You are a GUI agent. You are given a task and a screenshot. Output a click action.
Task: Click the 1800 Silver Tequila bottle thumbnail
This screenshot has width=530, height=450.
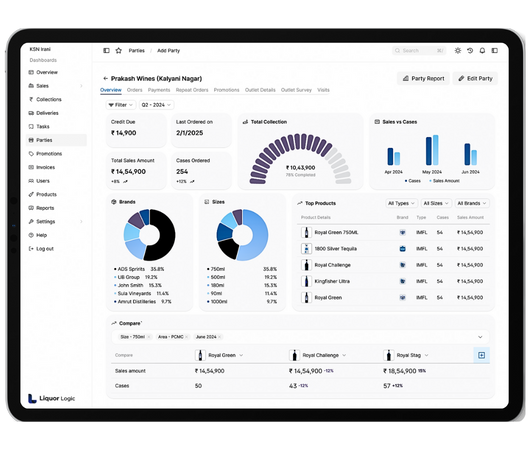point(306,249)
